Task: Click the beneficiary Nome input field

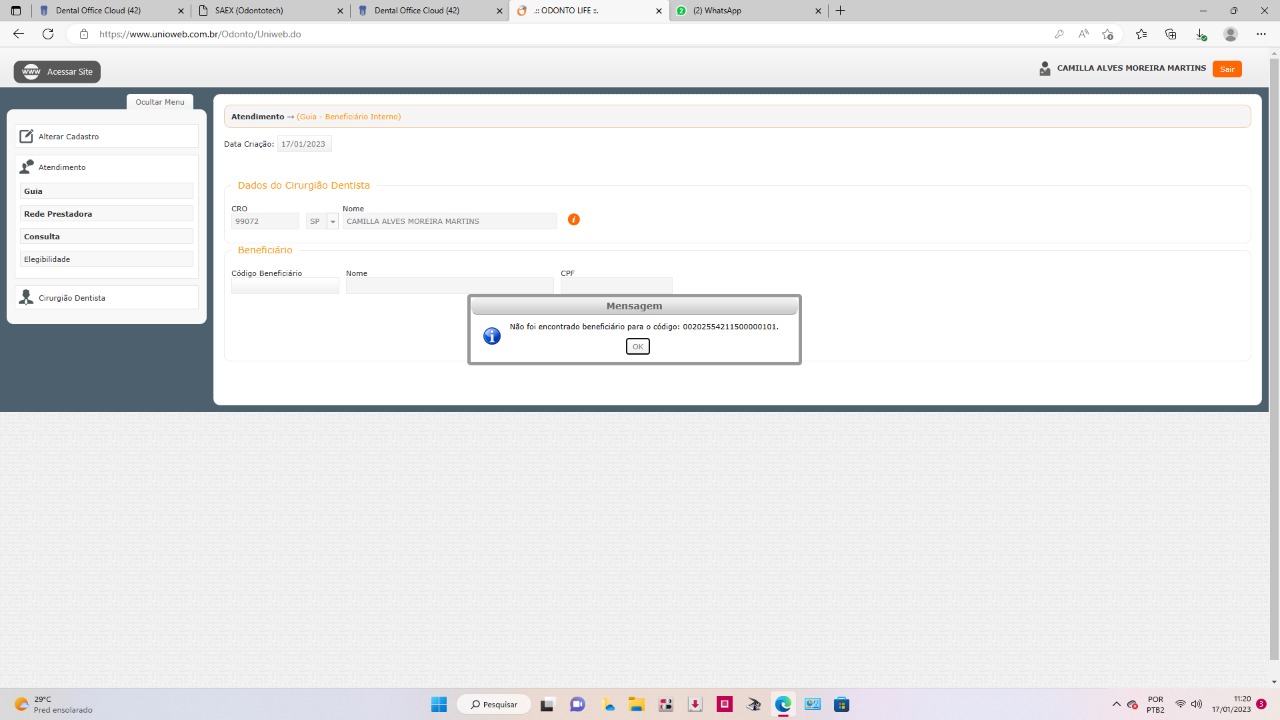Action: click(x=449, y=286)
